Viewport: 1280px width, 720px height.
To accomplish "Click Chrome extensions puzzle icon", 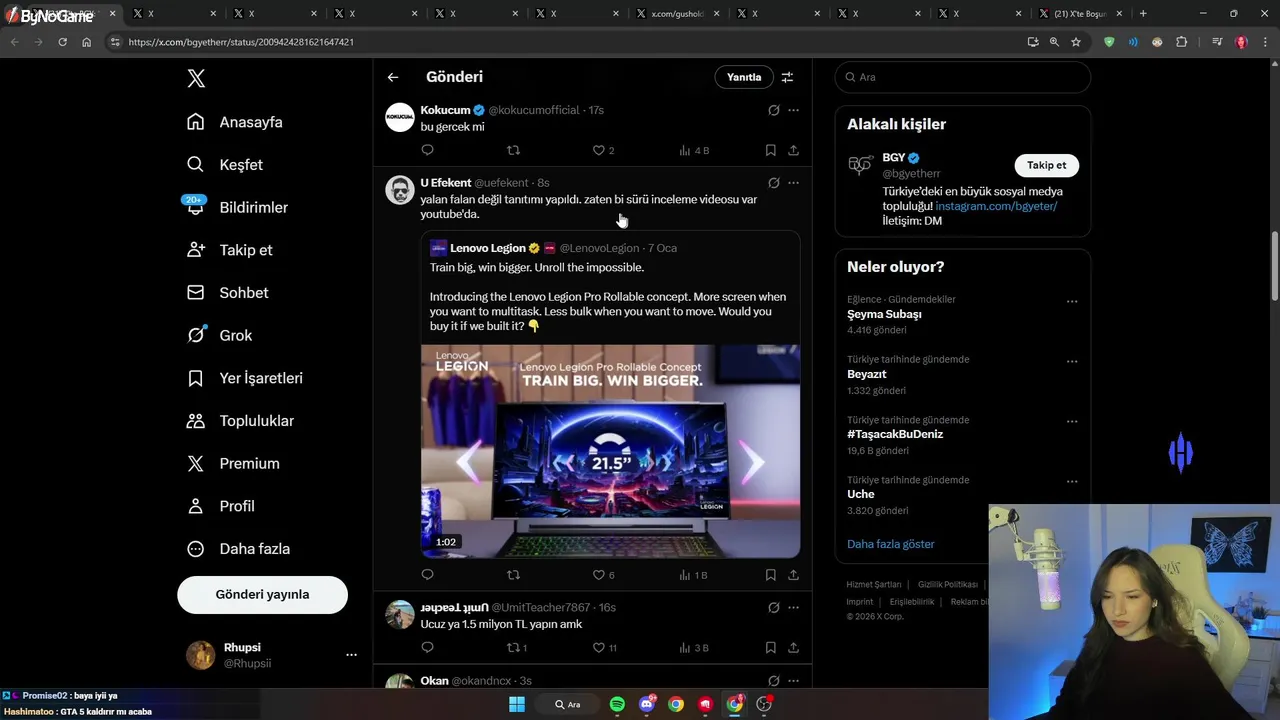I will tap(1182, 42).
